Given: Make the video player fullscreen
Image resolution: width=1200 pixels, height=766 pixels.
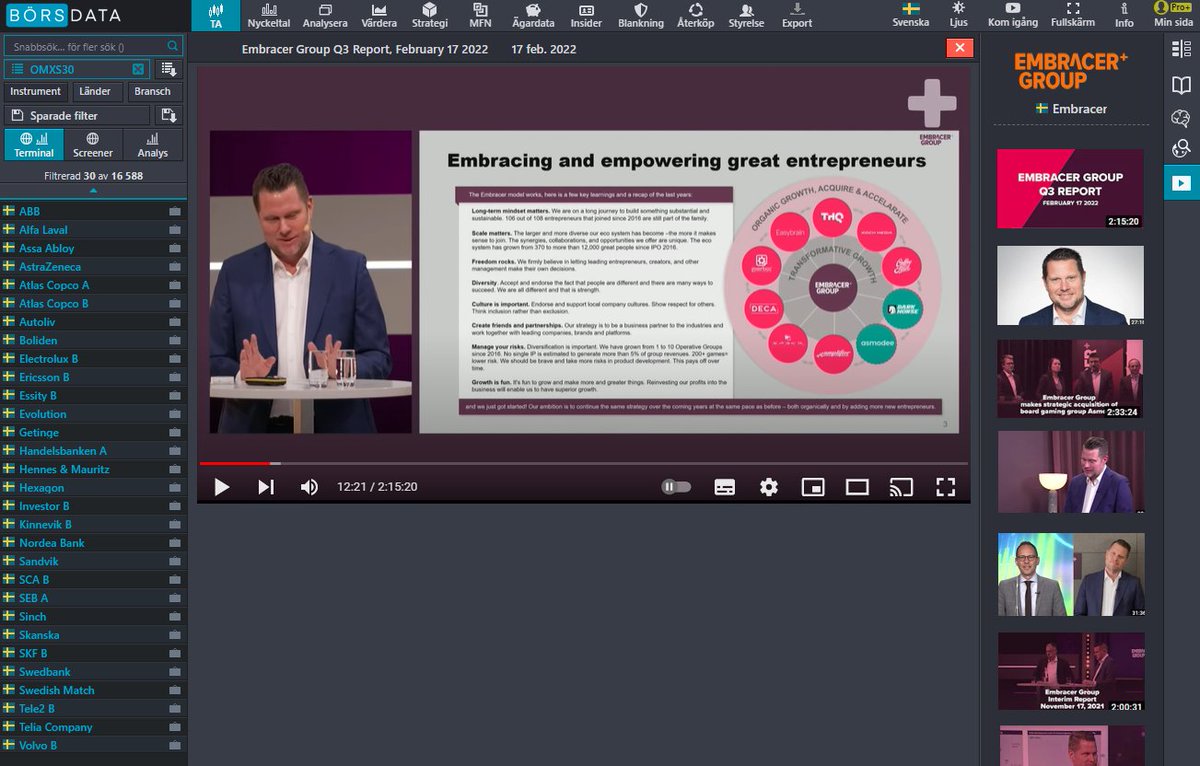Looking at the screenshot, I should tap(945, 487).
